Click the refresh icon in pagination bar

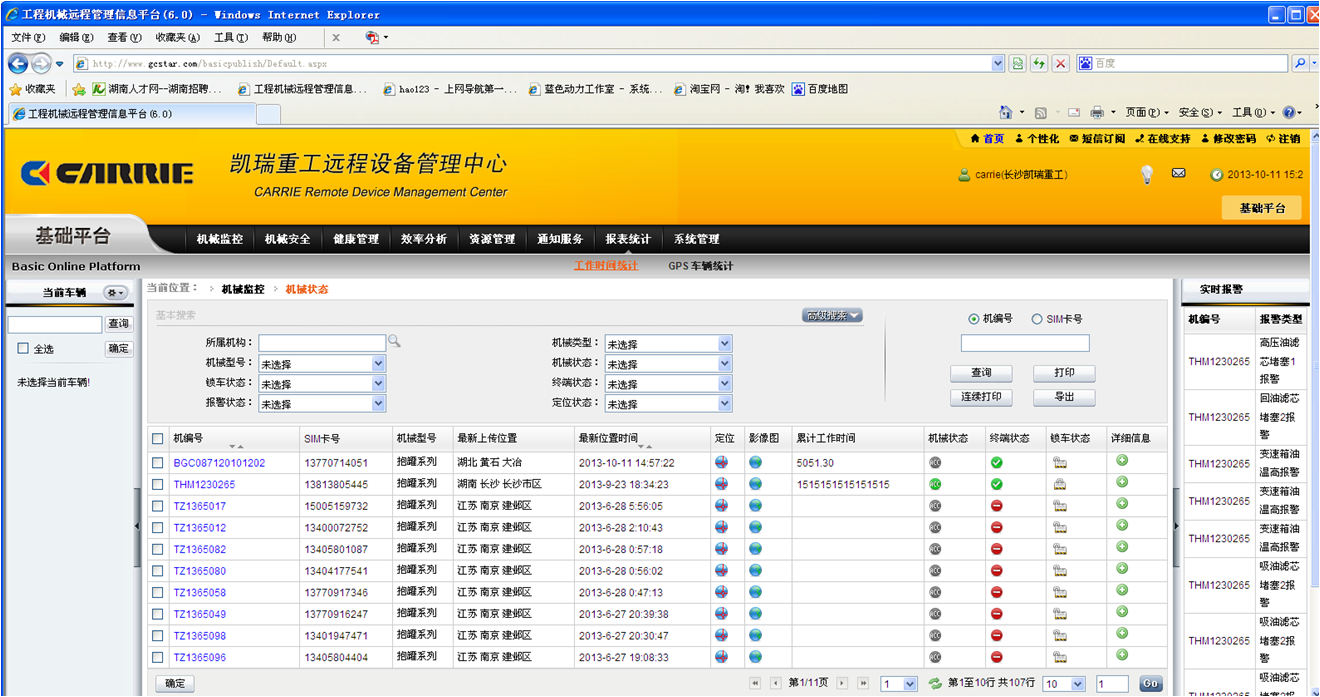pyautogui.click(x=935, y=684)
